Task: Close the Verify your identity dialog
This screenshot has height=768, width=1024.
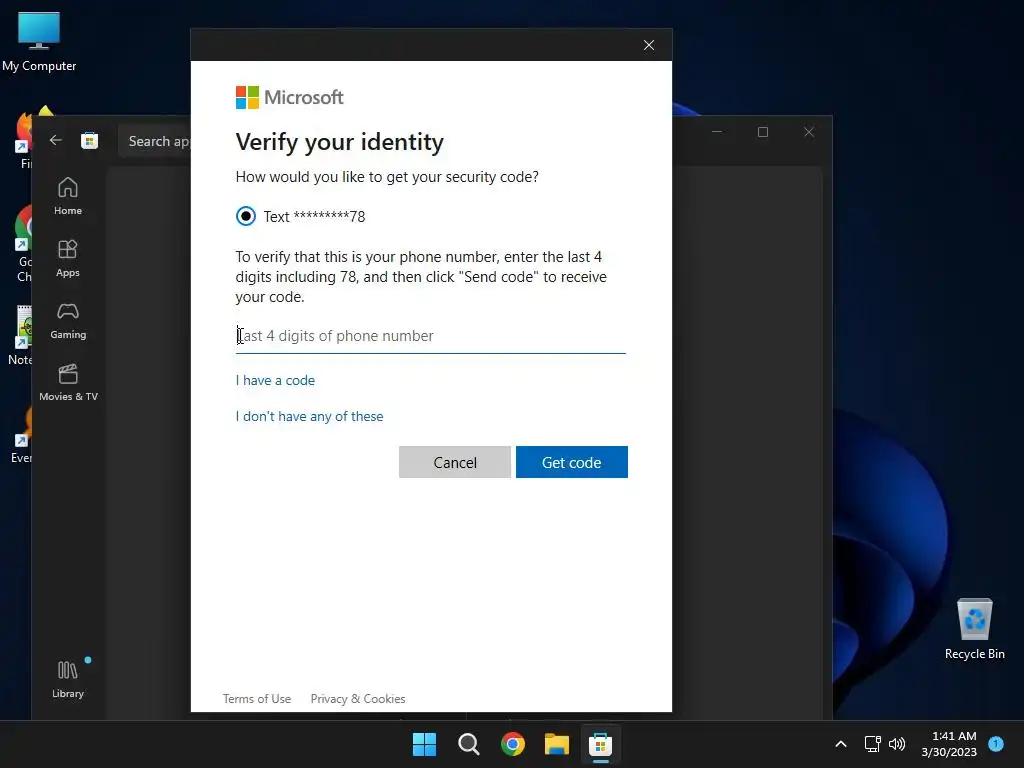Action: click(x=648, y=45)
